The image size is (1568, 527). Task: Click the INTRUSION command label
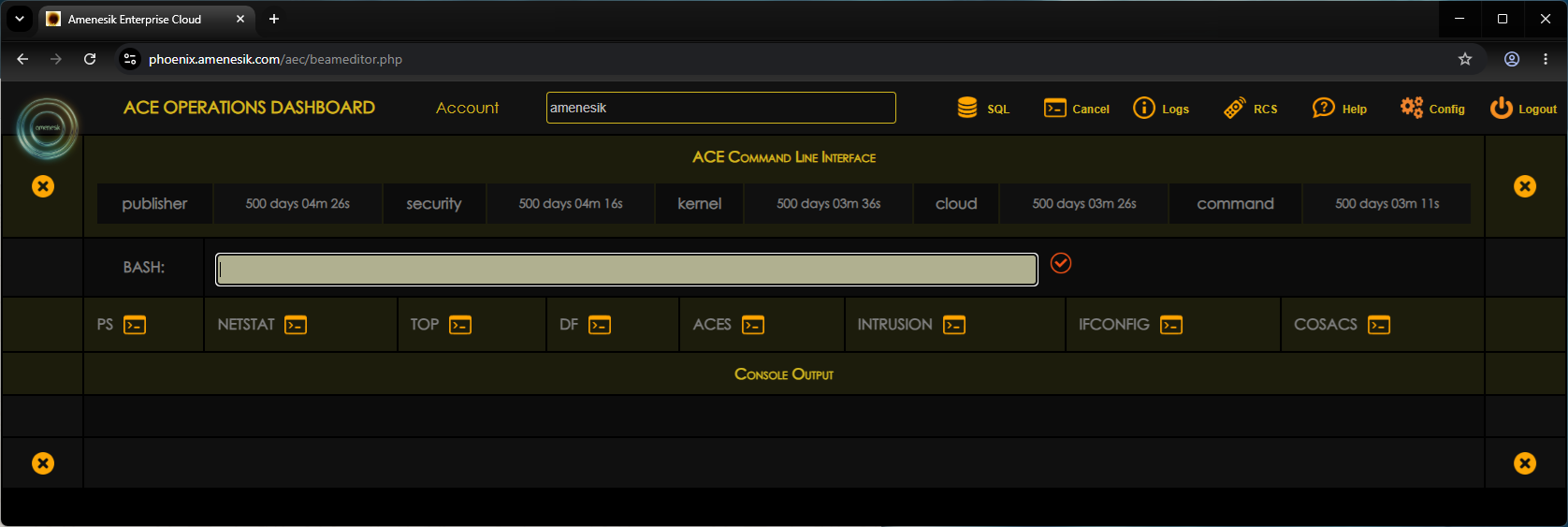point(894,324)
